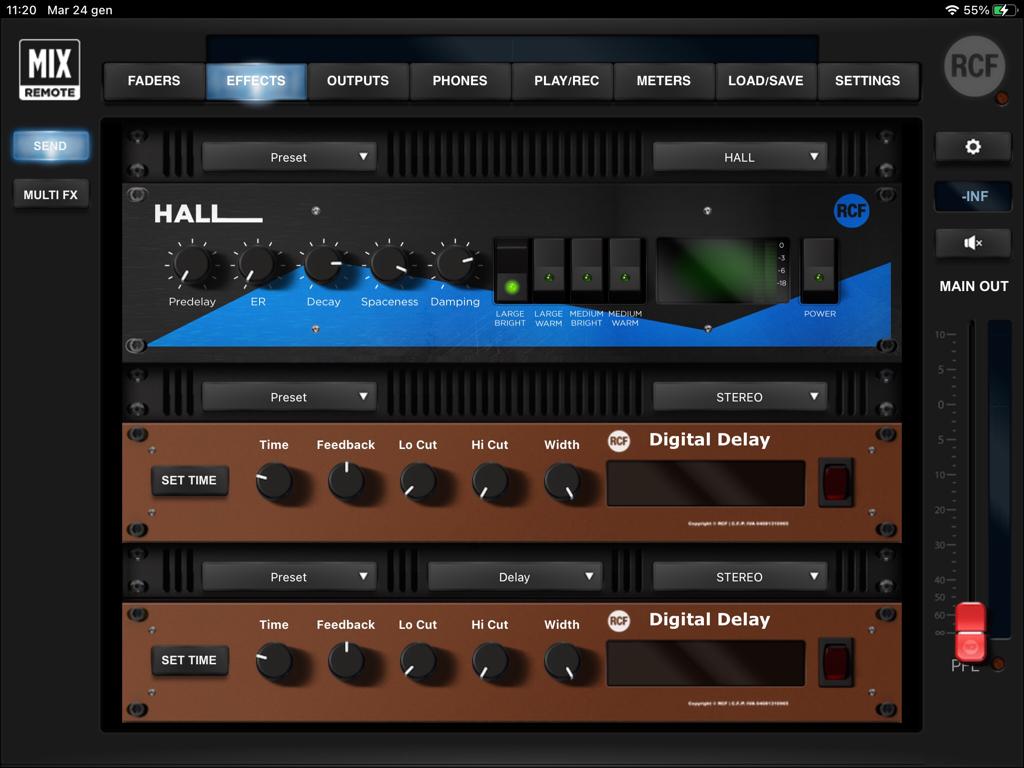Screen dimensions: 1024x768
Task: Click the Damping knob on Hall reverb
Action: [455, 264]
